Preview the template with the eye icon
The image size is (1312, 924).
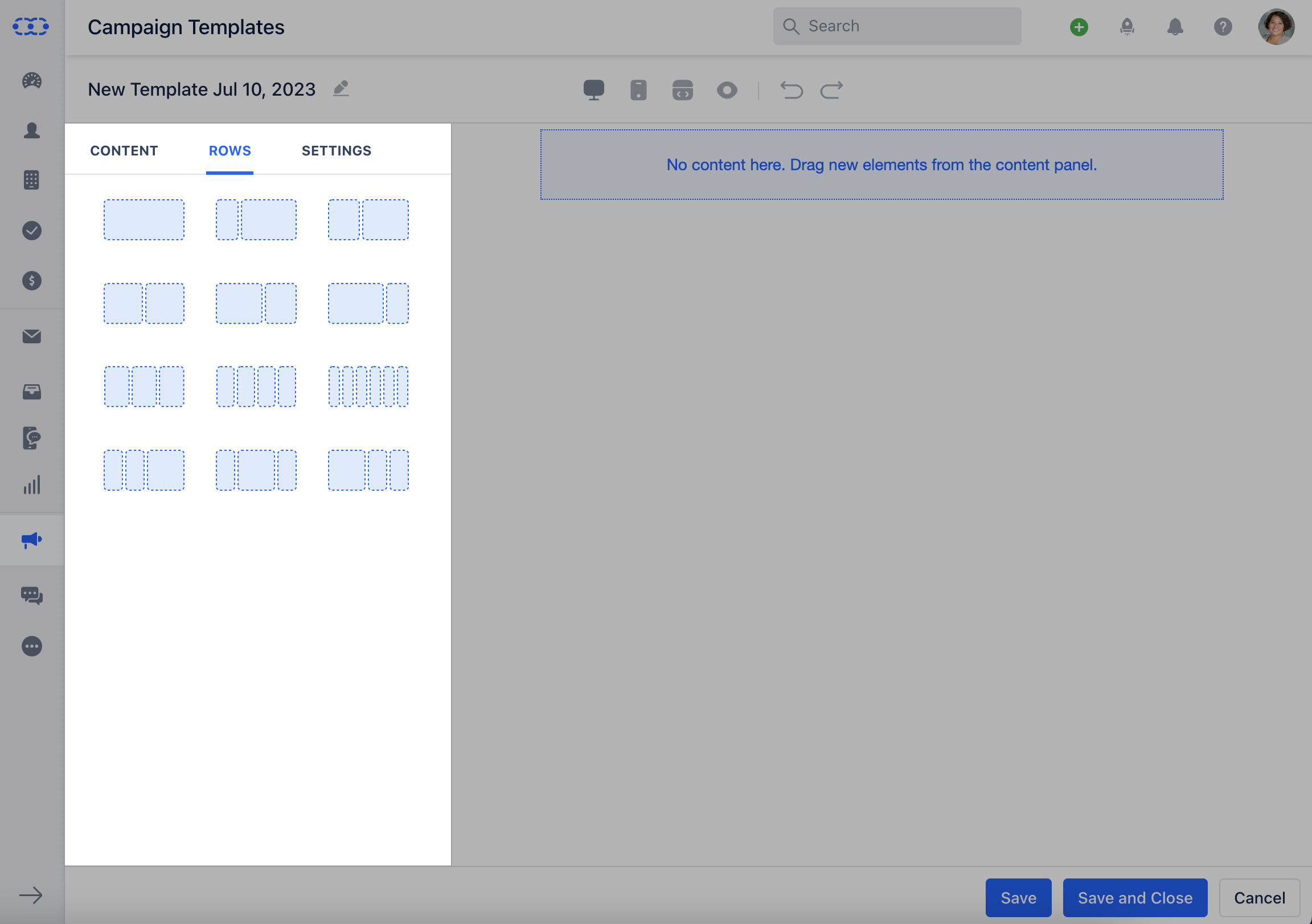point(727,90)
